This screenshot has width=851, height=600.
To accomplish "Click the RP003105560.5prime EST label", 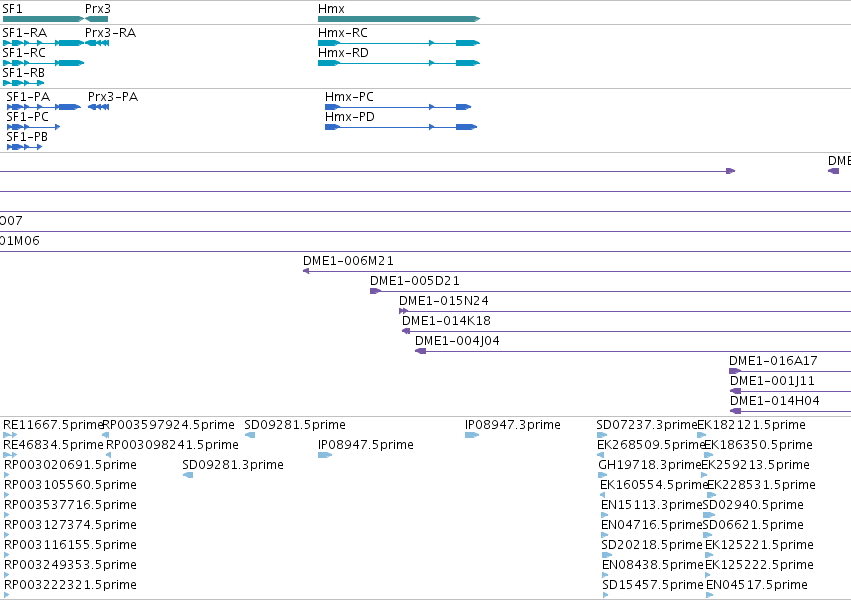I will click(x=70, y=486).
